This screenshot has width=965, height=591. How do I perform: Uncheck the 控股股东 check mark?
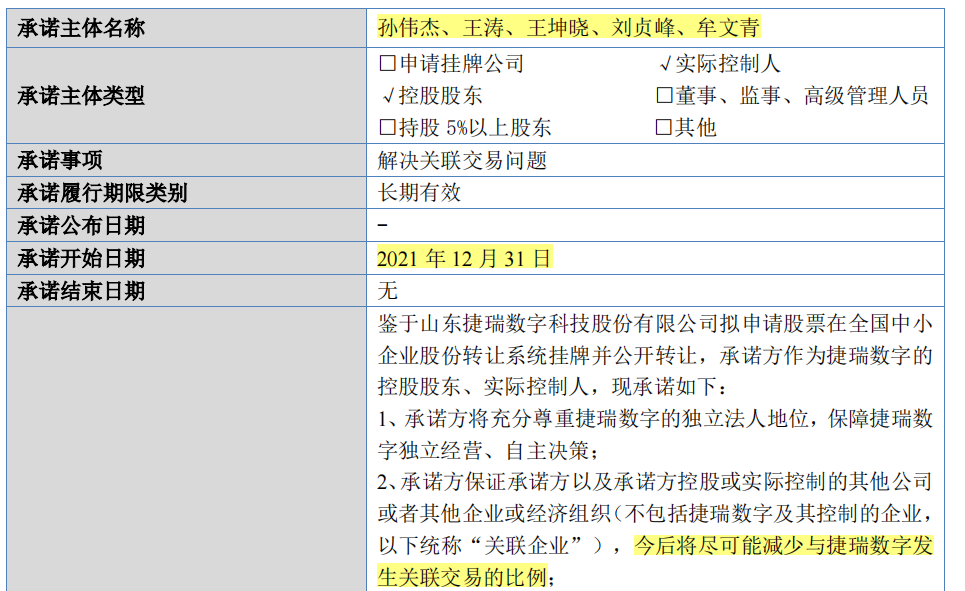388,96
